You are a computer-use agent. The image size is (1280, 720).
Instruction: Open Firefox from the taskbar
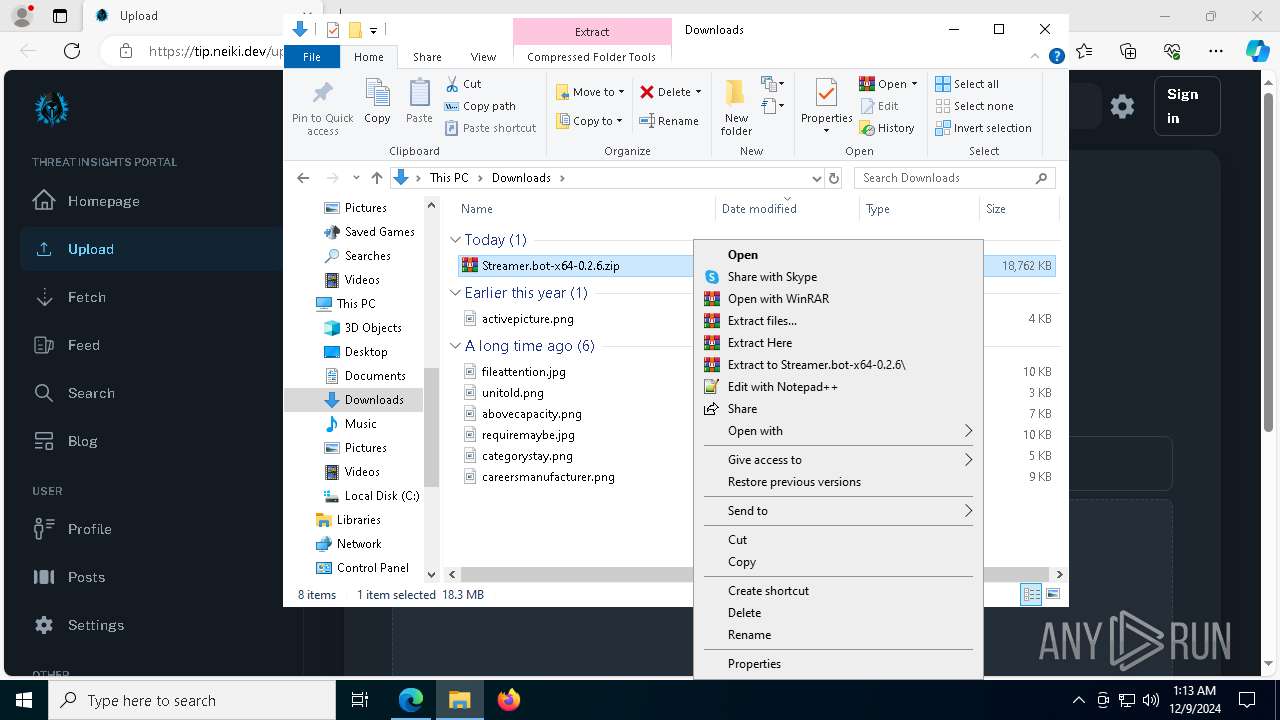509,700
